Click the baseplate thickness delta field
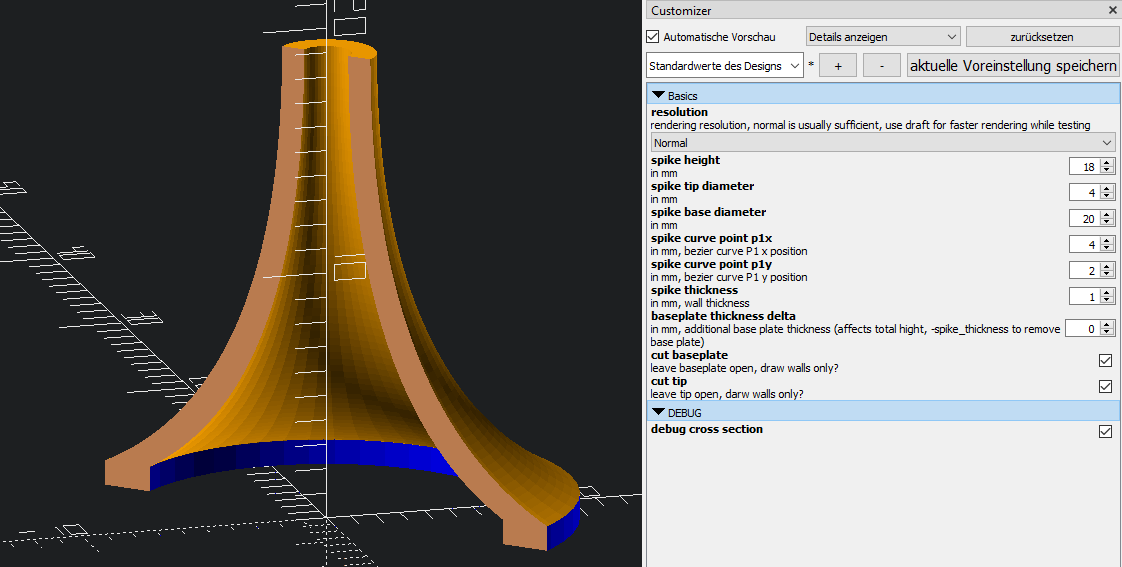 point(1082,329)
